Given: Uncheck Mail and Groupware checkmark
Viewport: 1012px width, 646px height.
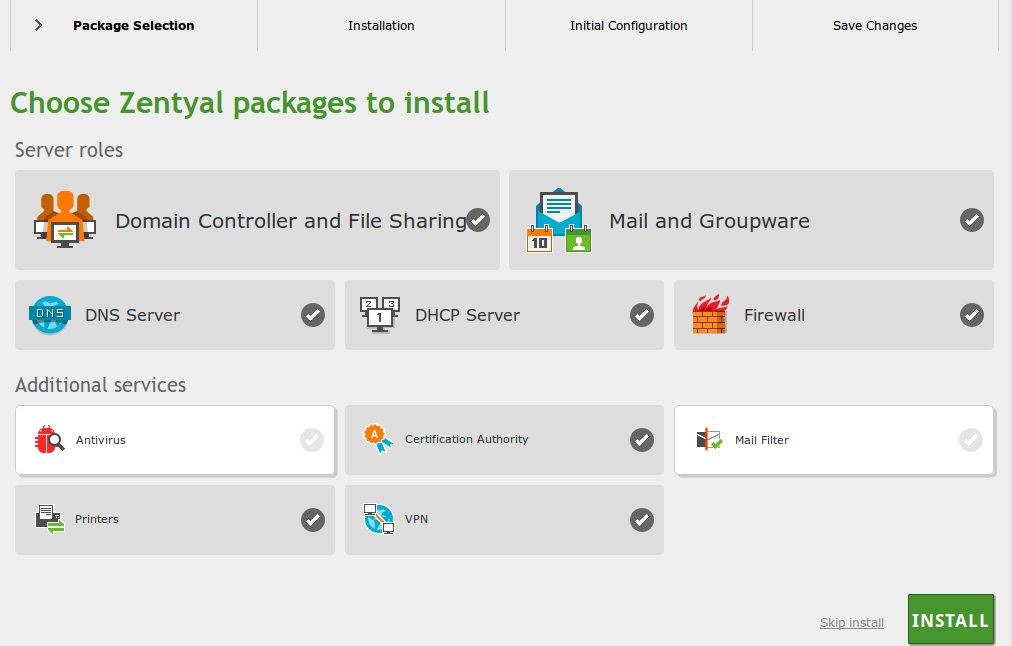Looking at the screenshot, I should point(971,220).
